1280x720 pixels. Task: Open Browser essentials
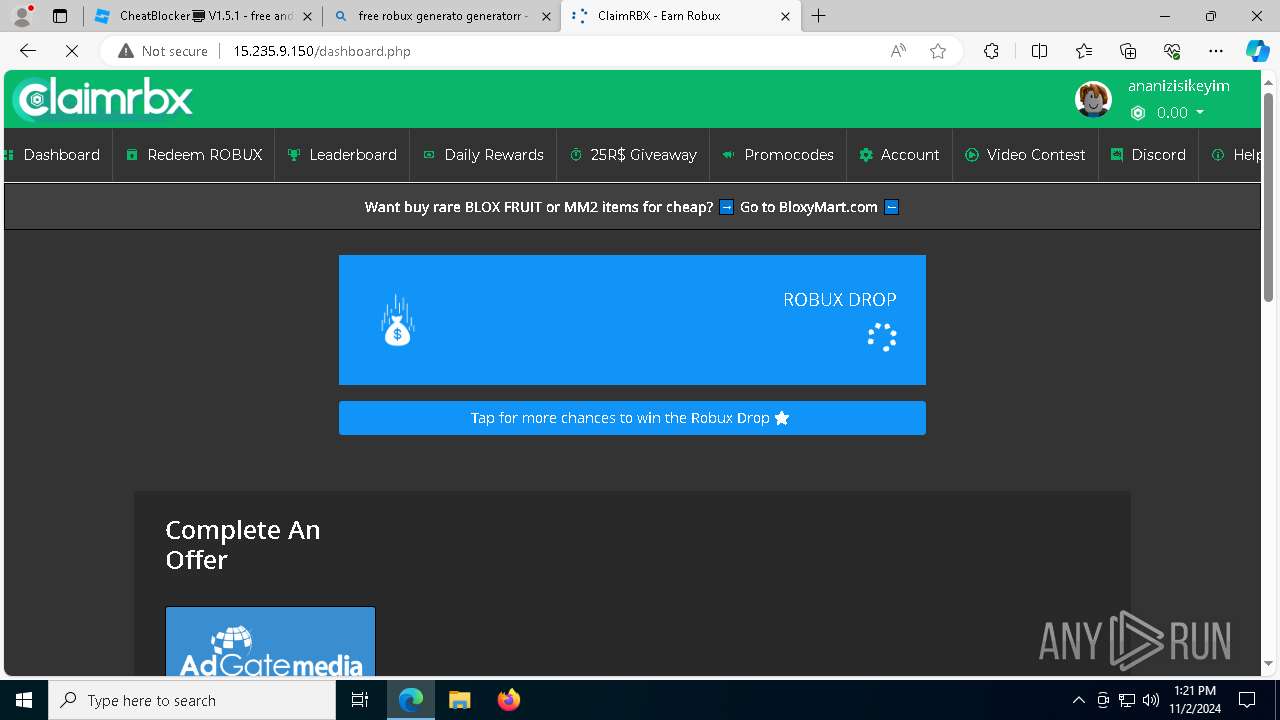pos(1172,51)
